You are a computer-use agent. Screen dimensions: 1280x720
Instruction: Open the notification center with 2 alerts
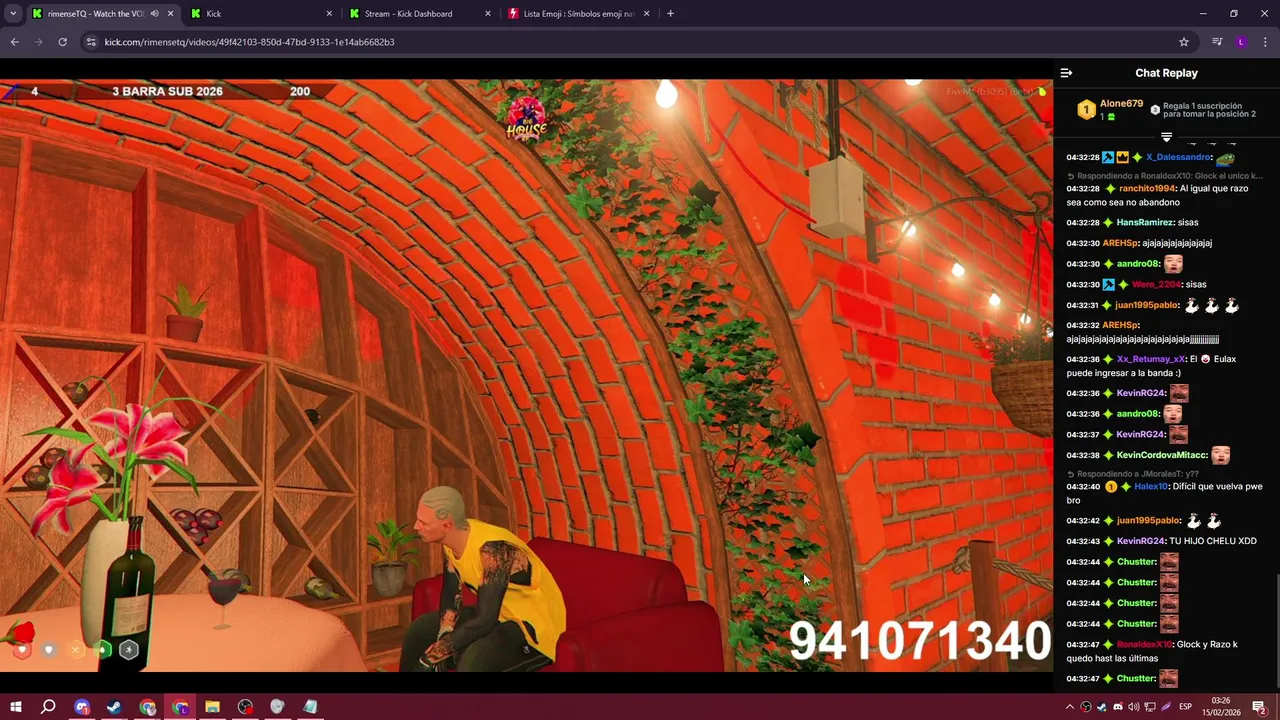[1259, 707]
